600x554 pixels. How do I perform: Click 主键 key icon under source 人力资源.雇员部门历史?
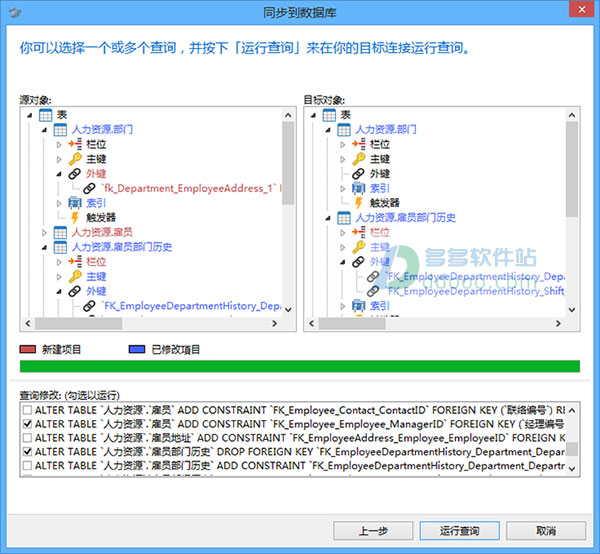[75, 276]
